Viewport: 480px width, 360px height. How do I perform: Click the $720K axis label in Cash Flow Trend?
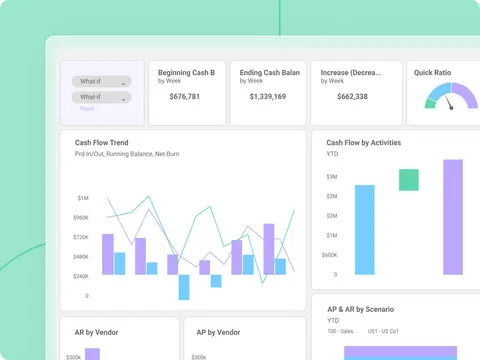pyautogui.click(x=81, y=237)
